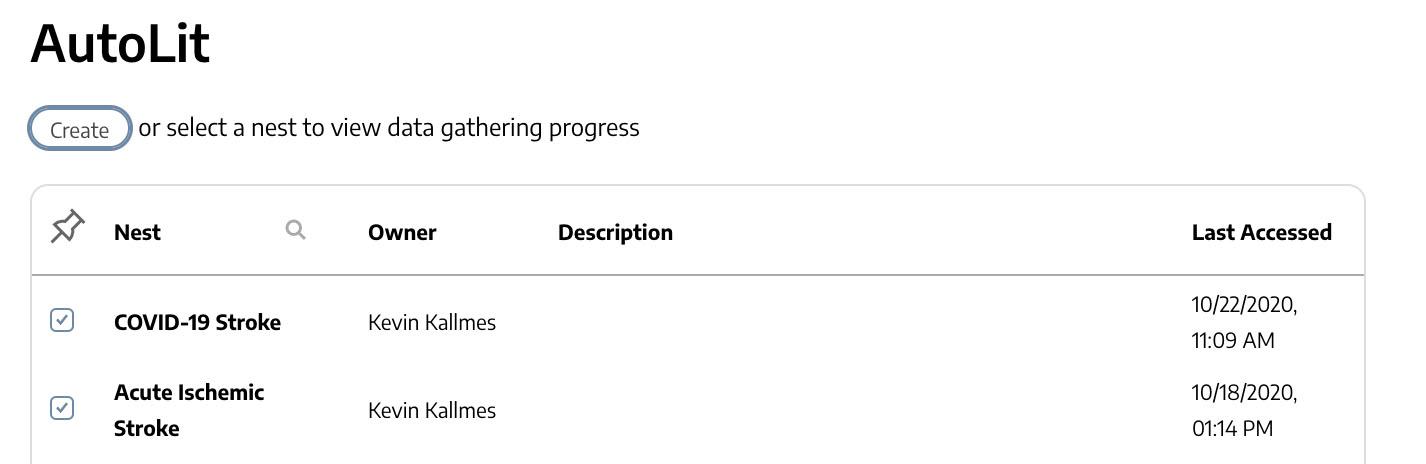Open the nest search magnifier icon
The width and height of the screenshot is (1426, 464).
coord(295,230)
